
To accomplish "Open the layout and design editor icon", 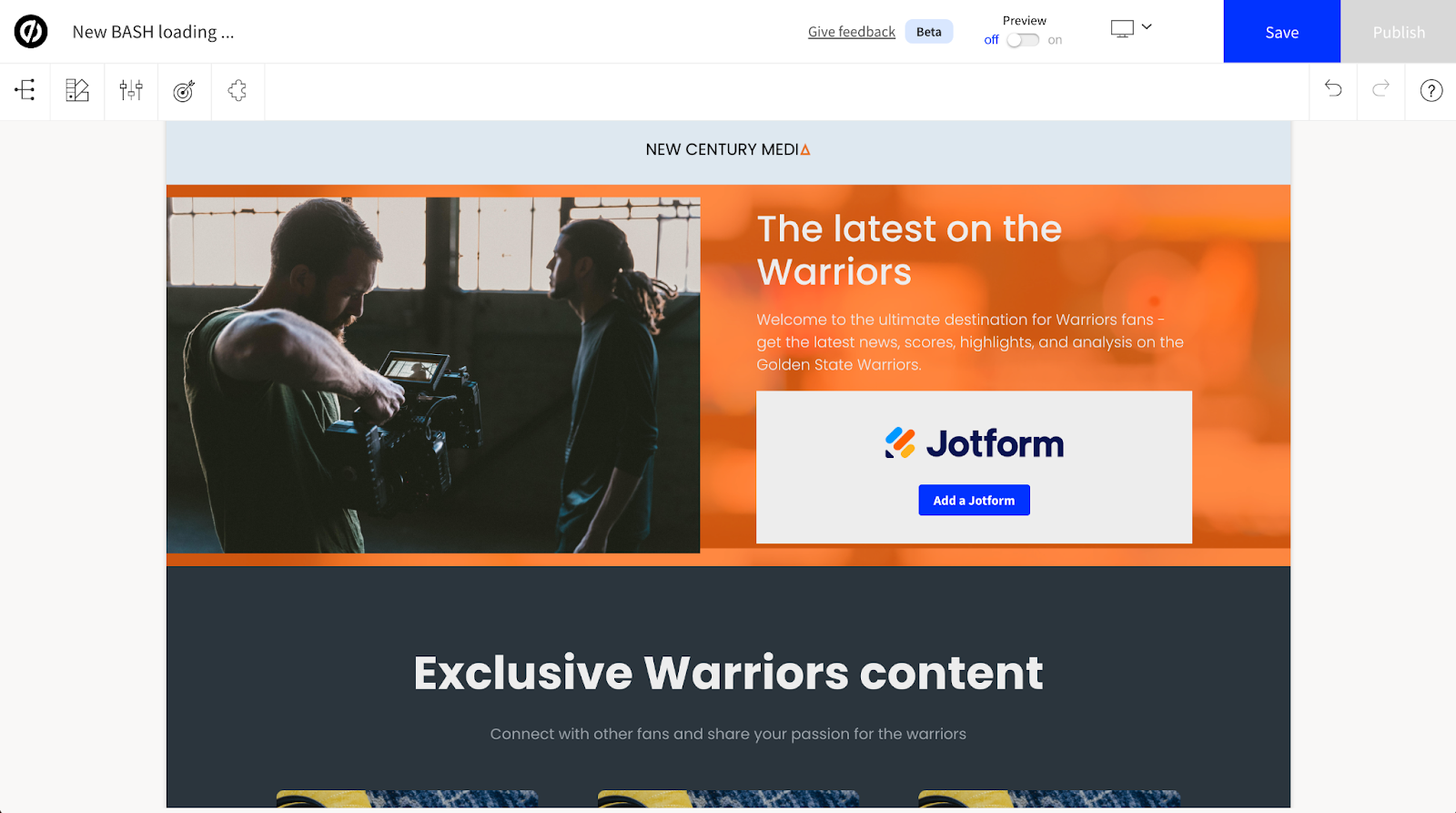I will [x=77, y=90].
